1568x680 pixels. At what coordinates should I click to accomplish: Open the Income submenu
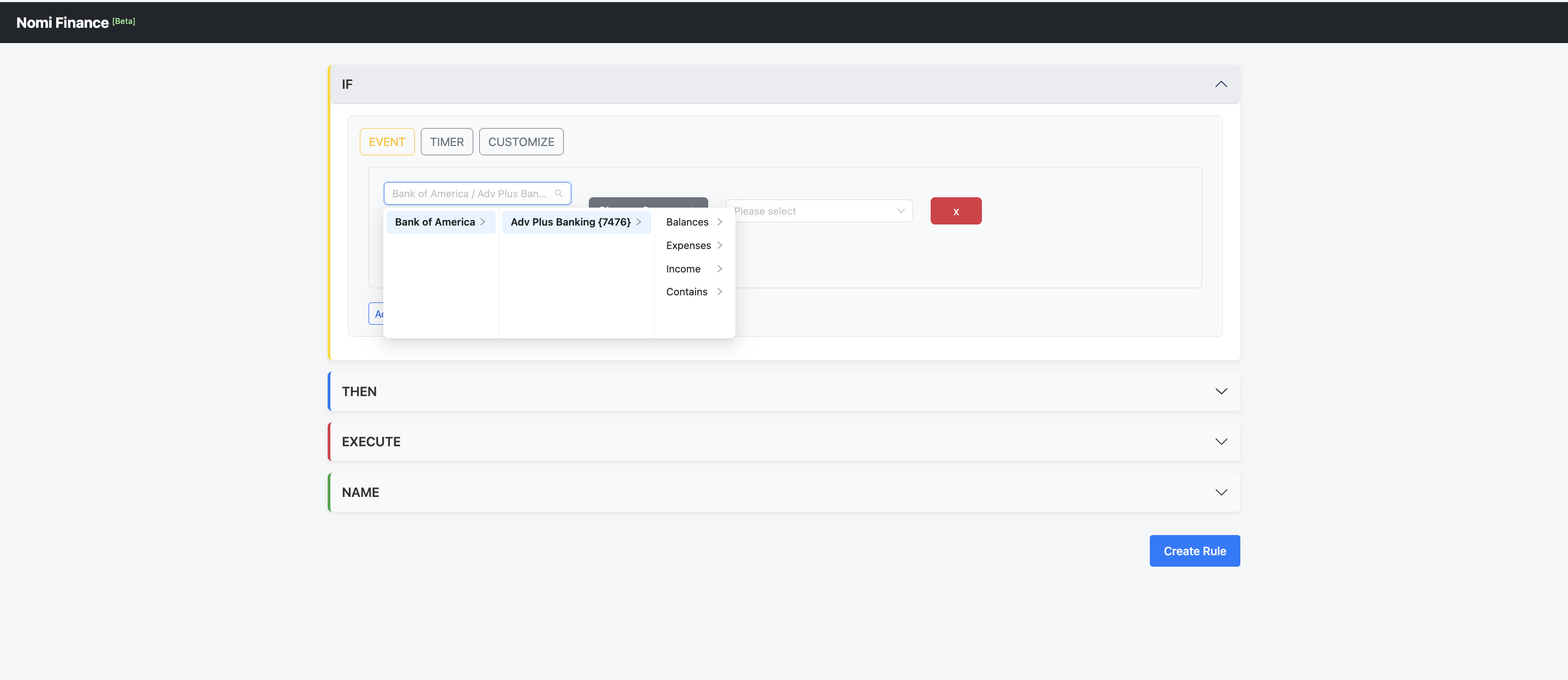pos(695,269)
